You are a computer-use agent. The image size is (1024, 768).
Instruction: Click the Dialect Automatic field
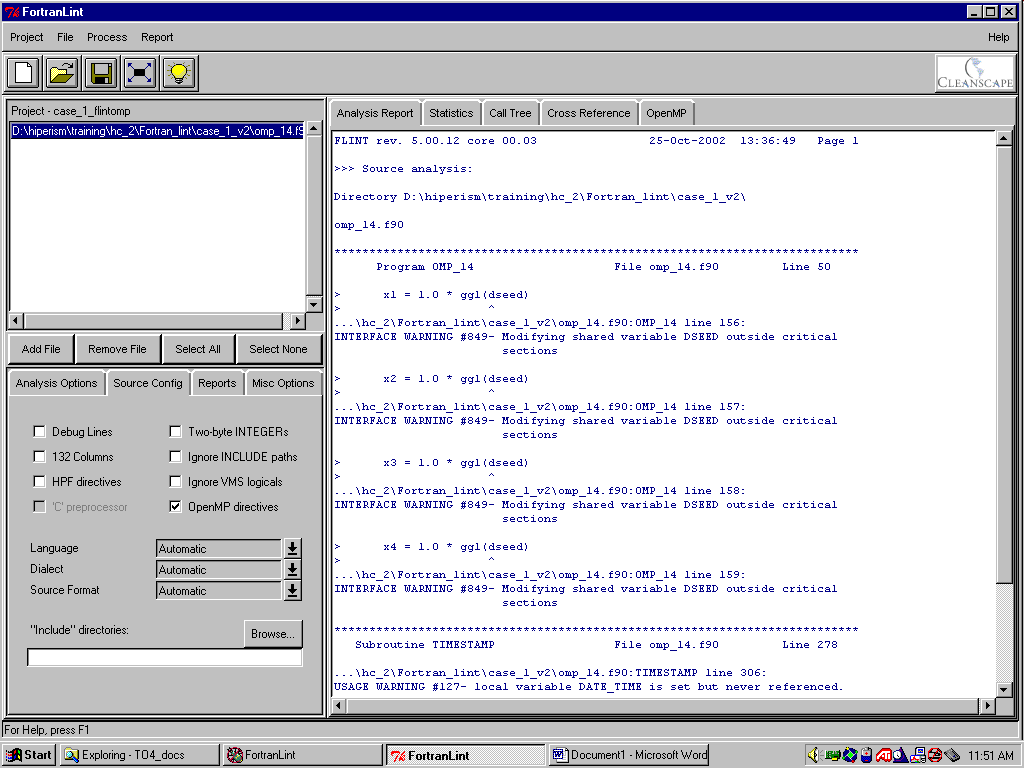pyautogui.click(x=219, y=569)
